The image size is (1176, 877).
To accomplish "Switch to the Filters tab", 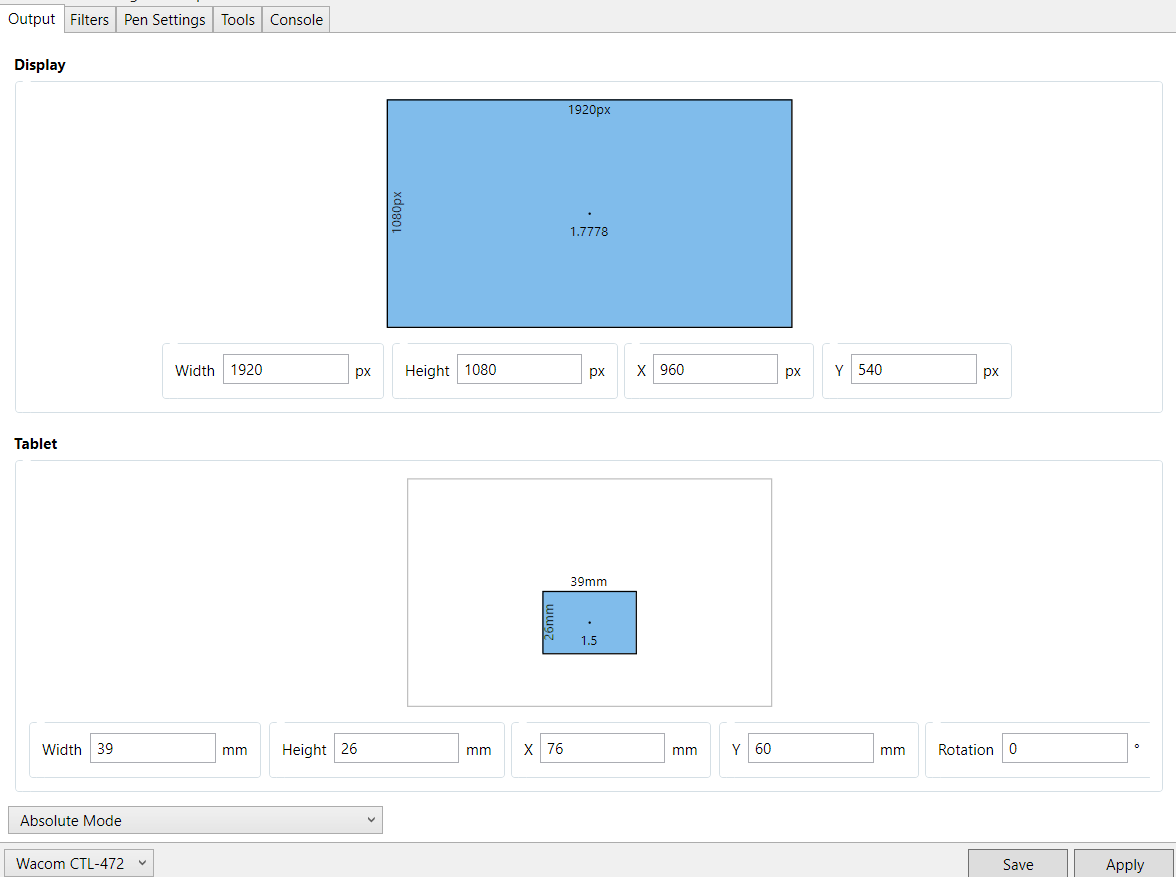I will pos(89,20).
